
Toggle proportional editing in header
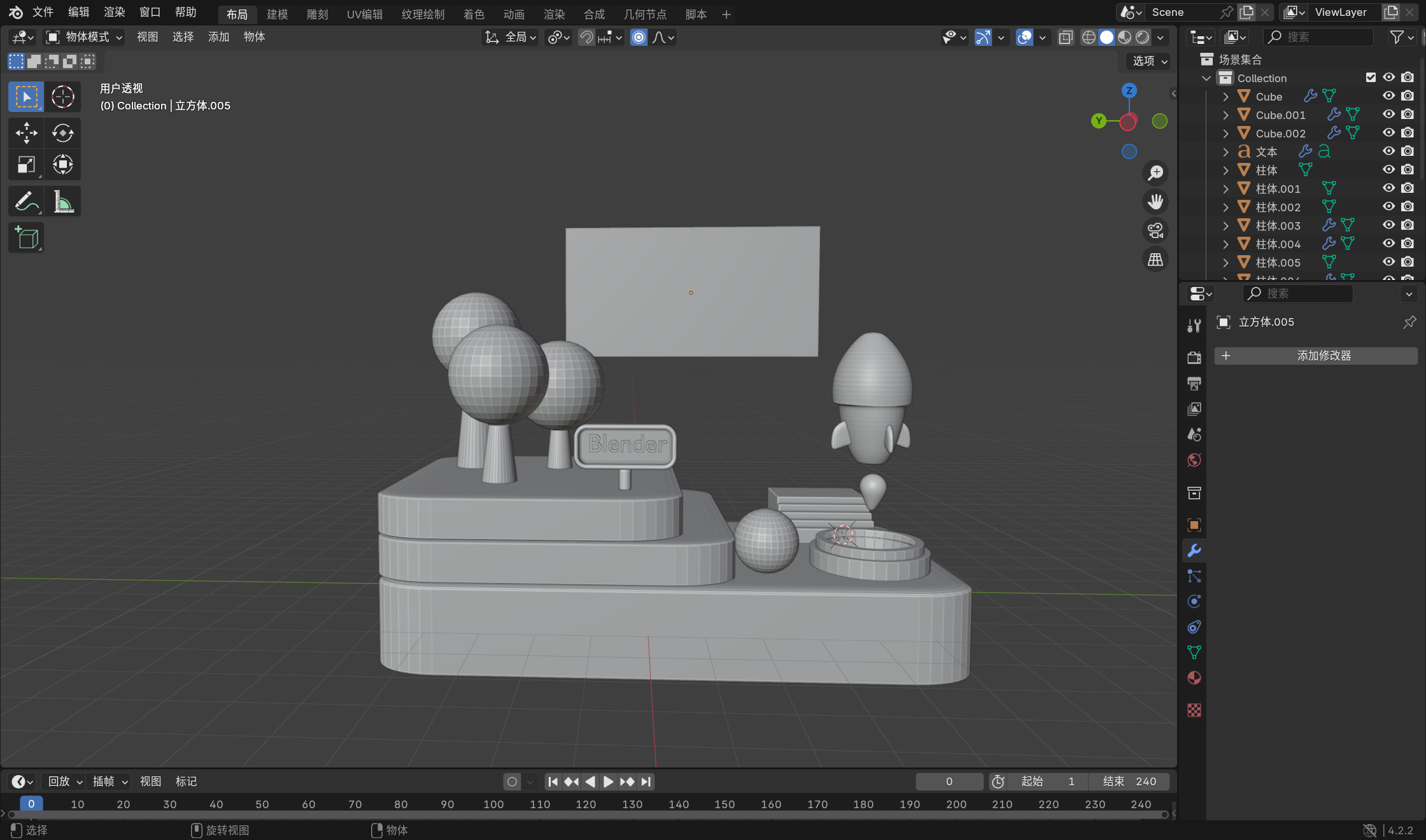(639, 38)
